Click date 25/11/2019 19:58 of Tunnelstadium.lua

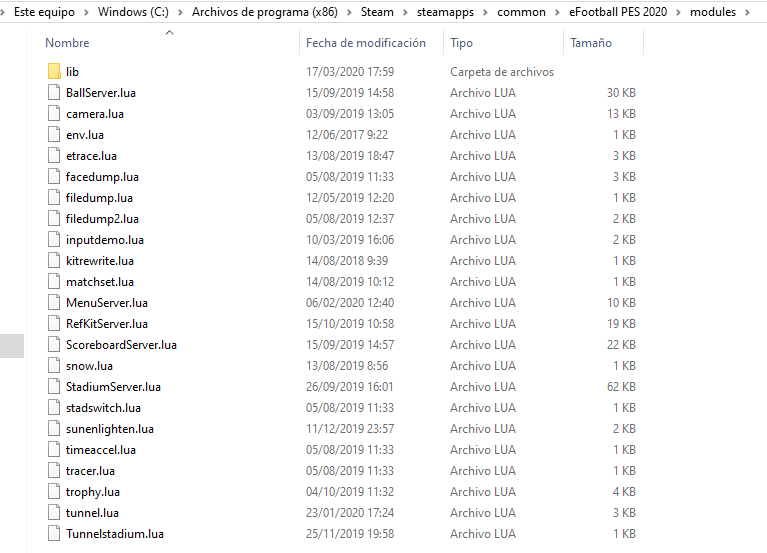350,534
